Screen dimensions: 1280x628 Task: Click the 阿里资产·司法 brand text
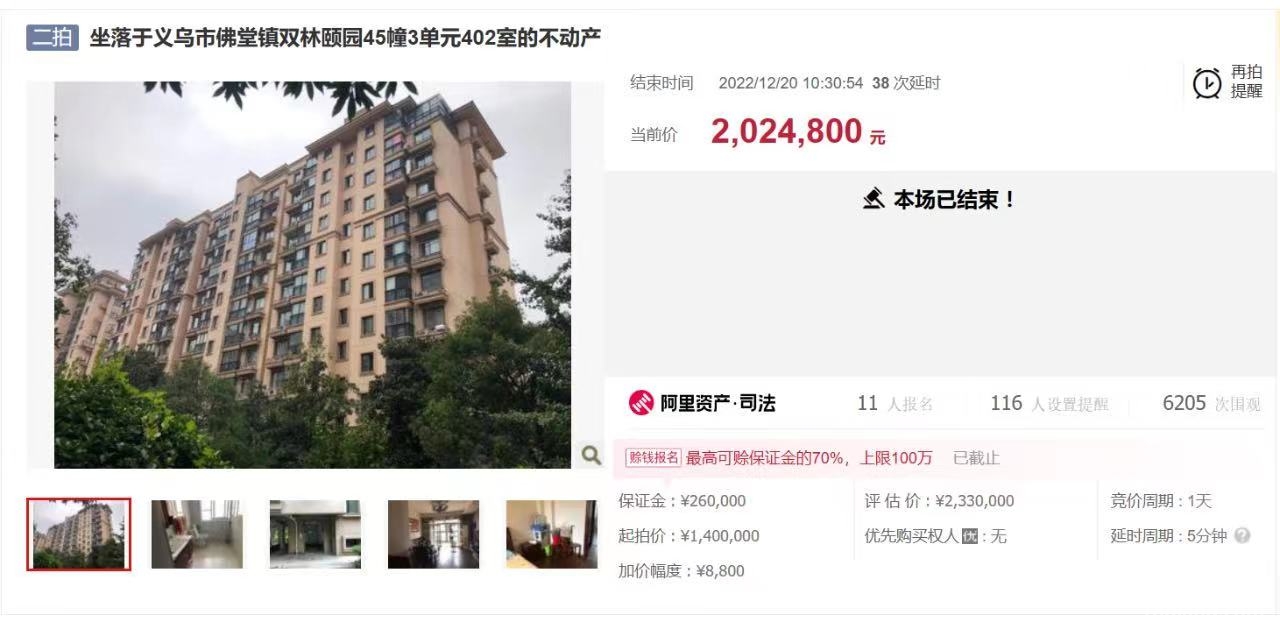(x=717, y=403)
